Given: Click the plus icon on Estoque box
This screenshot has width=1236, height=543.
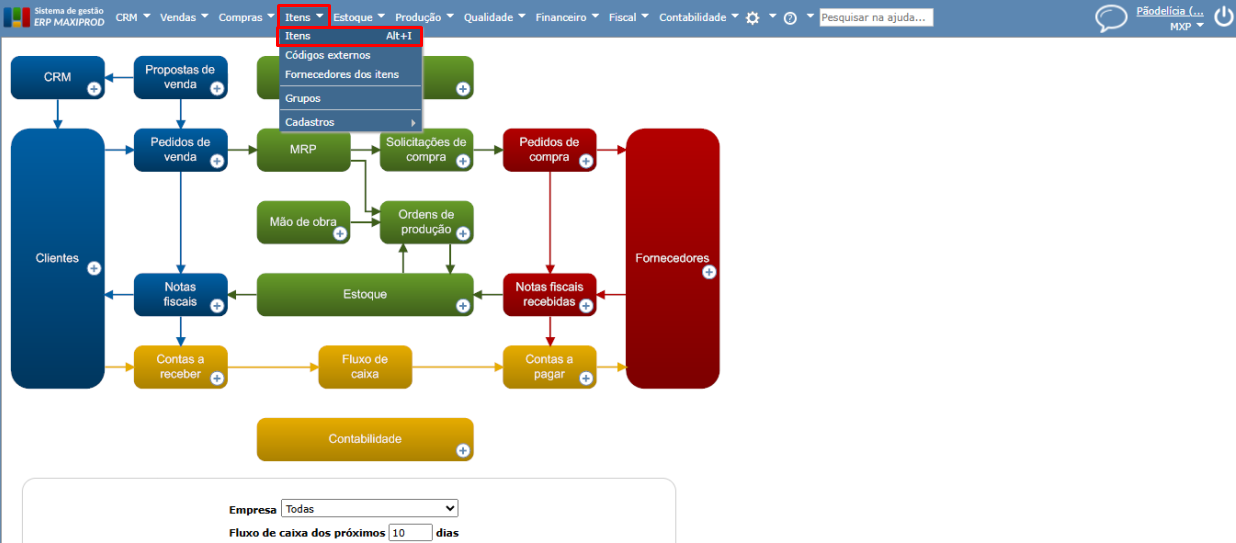Looking at the screenshot, I should coord(463,305).
